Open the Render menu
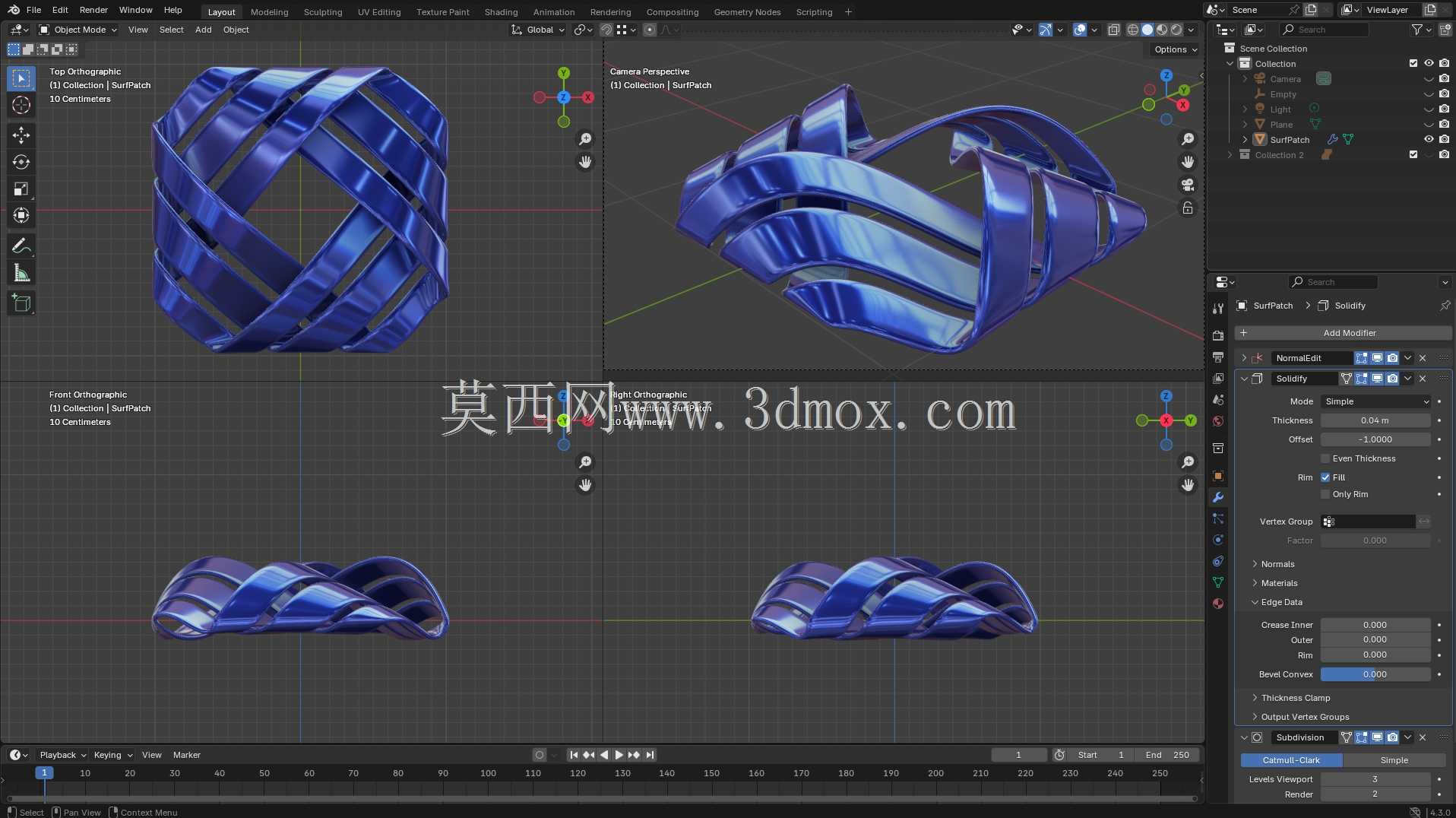 [93, 10]
